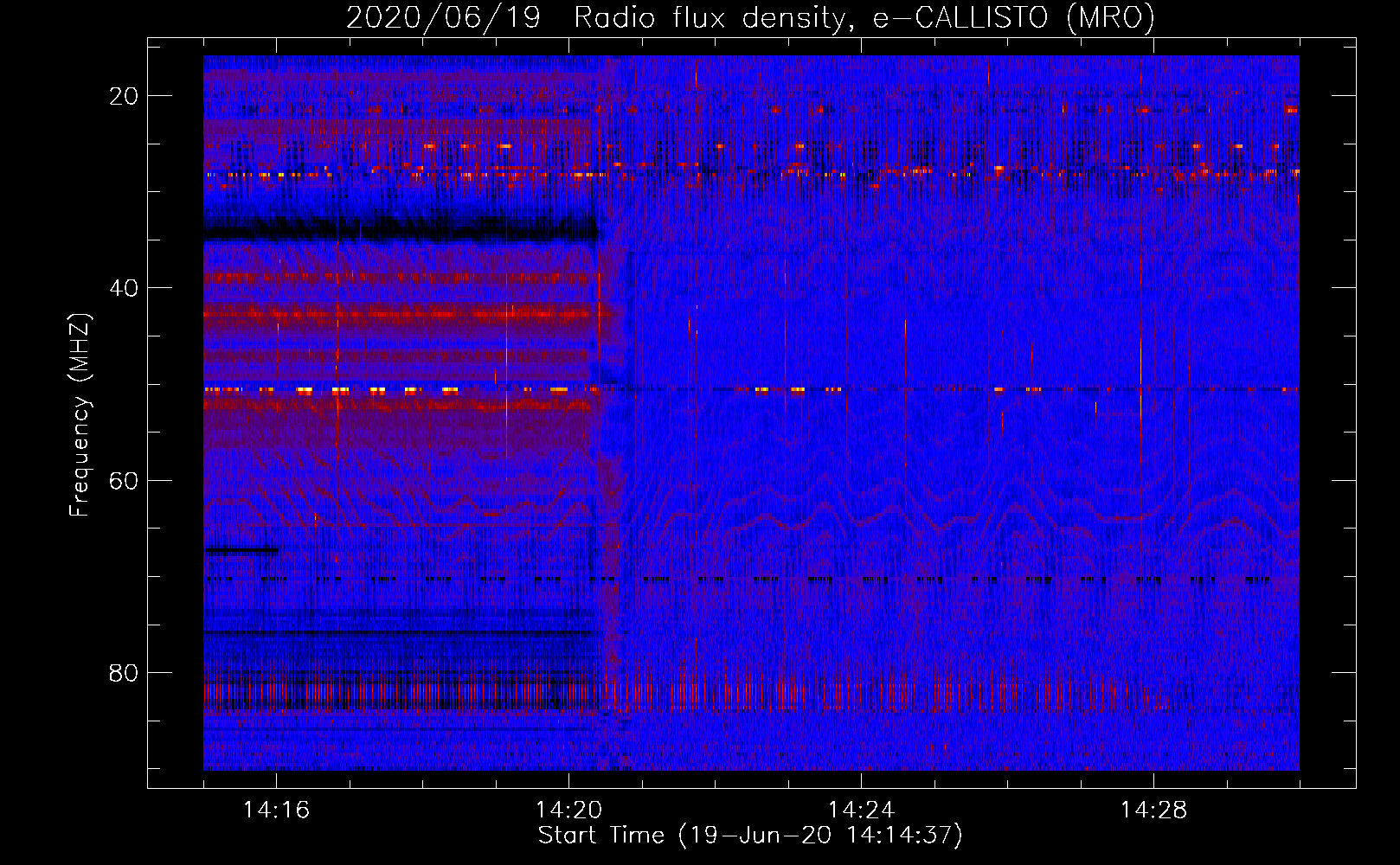This screenshot has height=865, width=1400.
Task: Click the 14:28 time tick label
Action: (1153, 811)
